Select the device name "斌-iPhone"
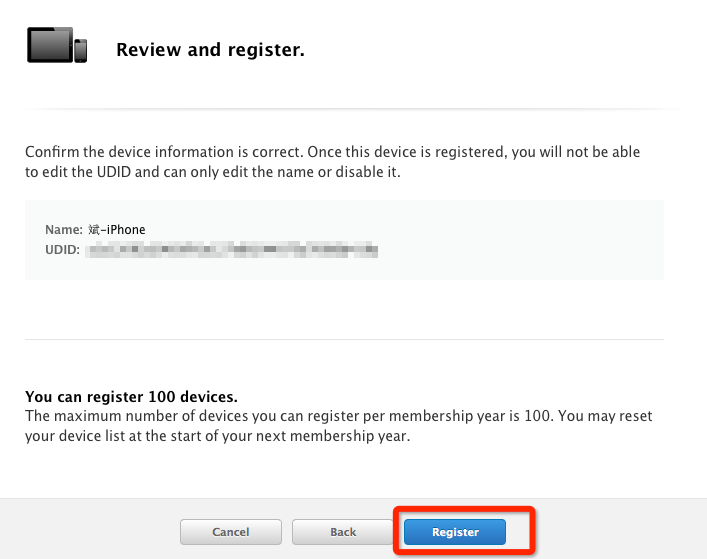Viewport: 707px width, 559px height. [x=117, y=230]
